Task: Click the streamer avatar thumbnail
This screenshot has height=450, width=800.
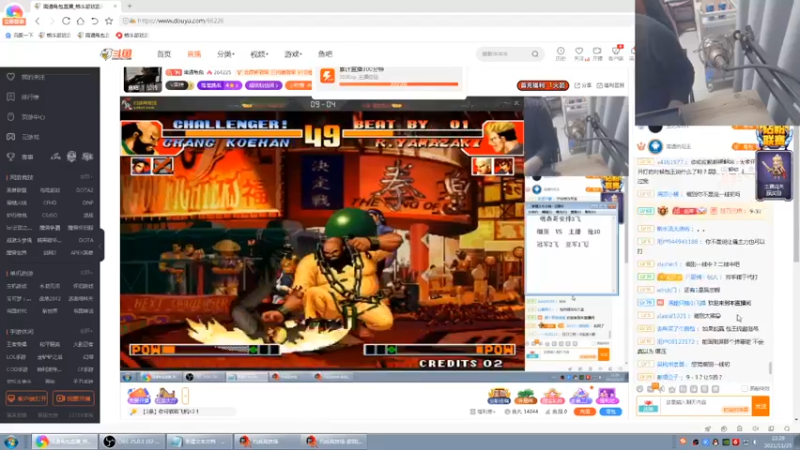Action: (x=143, y=80)
